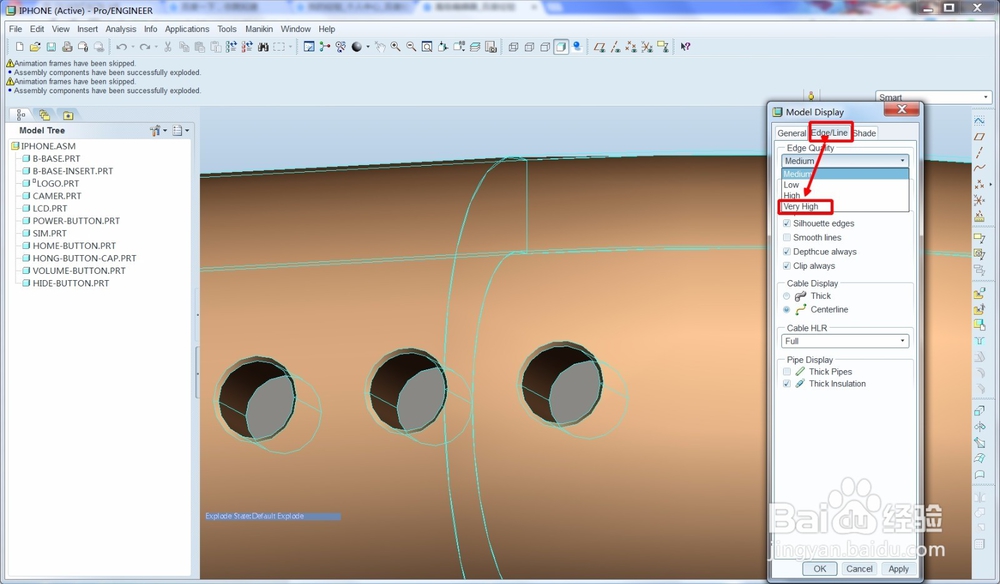Screen dimensions: 1000x584
Task: Open a file with the folder icon
Action: coord(35,47)
